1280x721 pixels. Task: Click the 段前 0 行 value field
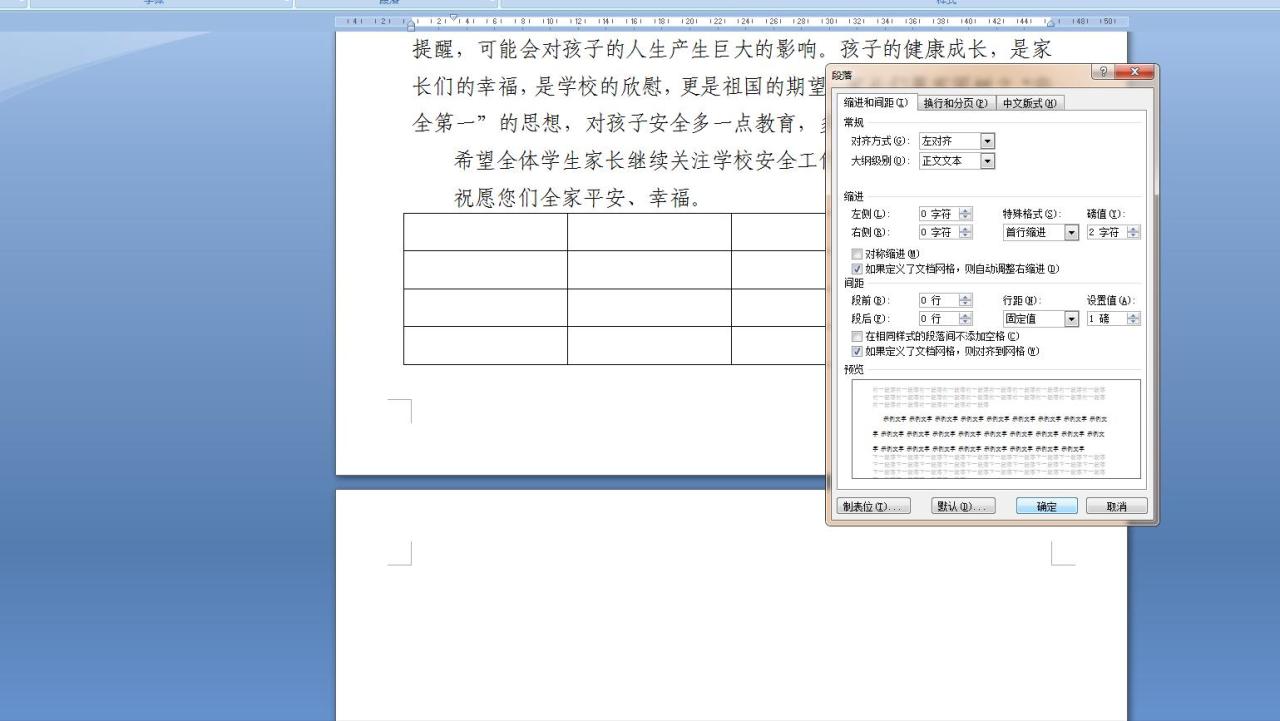pos(939,300)
